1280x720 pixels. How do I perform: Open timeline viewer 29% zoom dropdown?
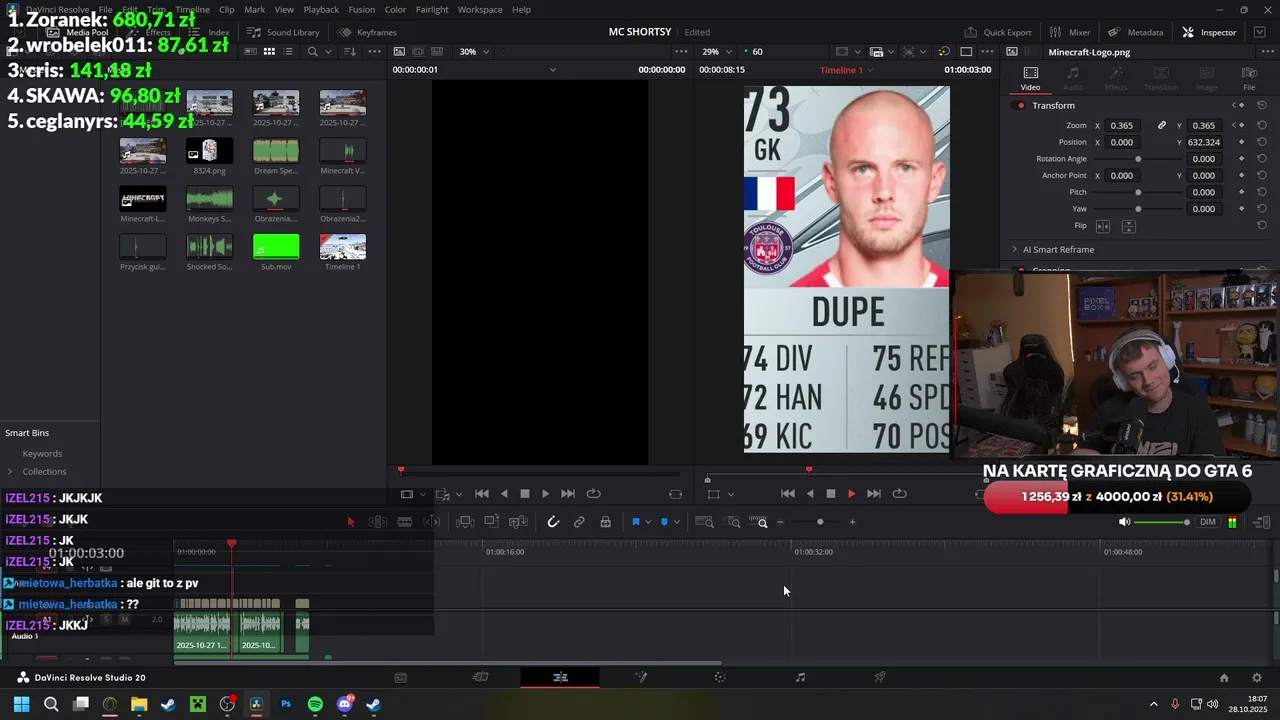(x=715, y=52)
